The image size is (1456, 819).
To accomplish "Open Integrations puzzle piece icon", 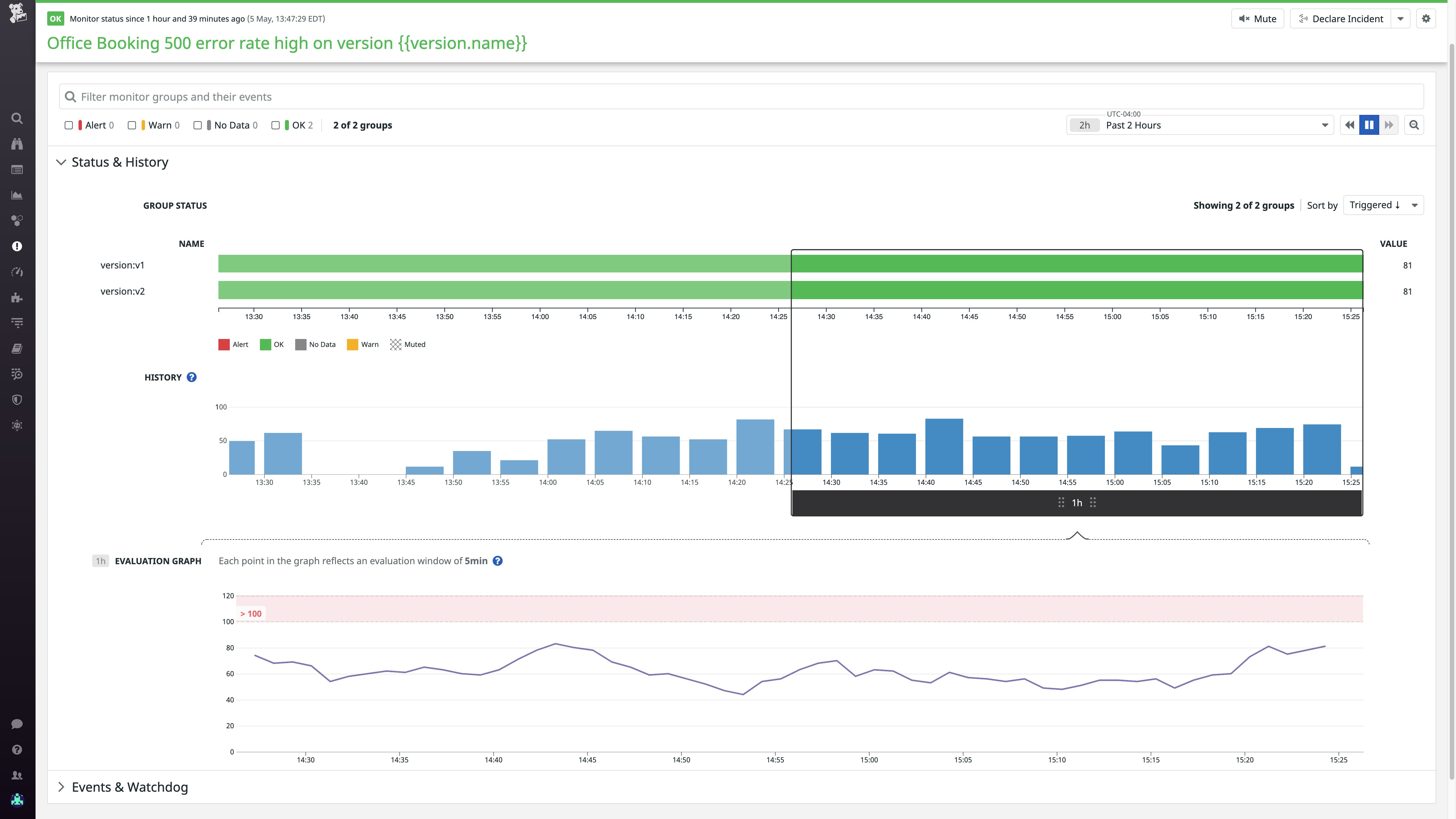I will (x=17, y=298).
